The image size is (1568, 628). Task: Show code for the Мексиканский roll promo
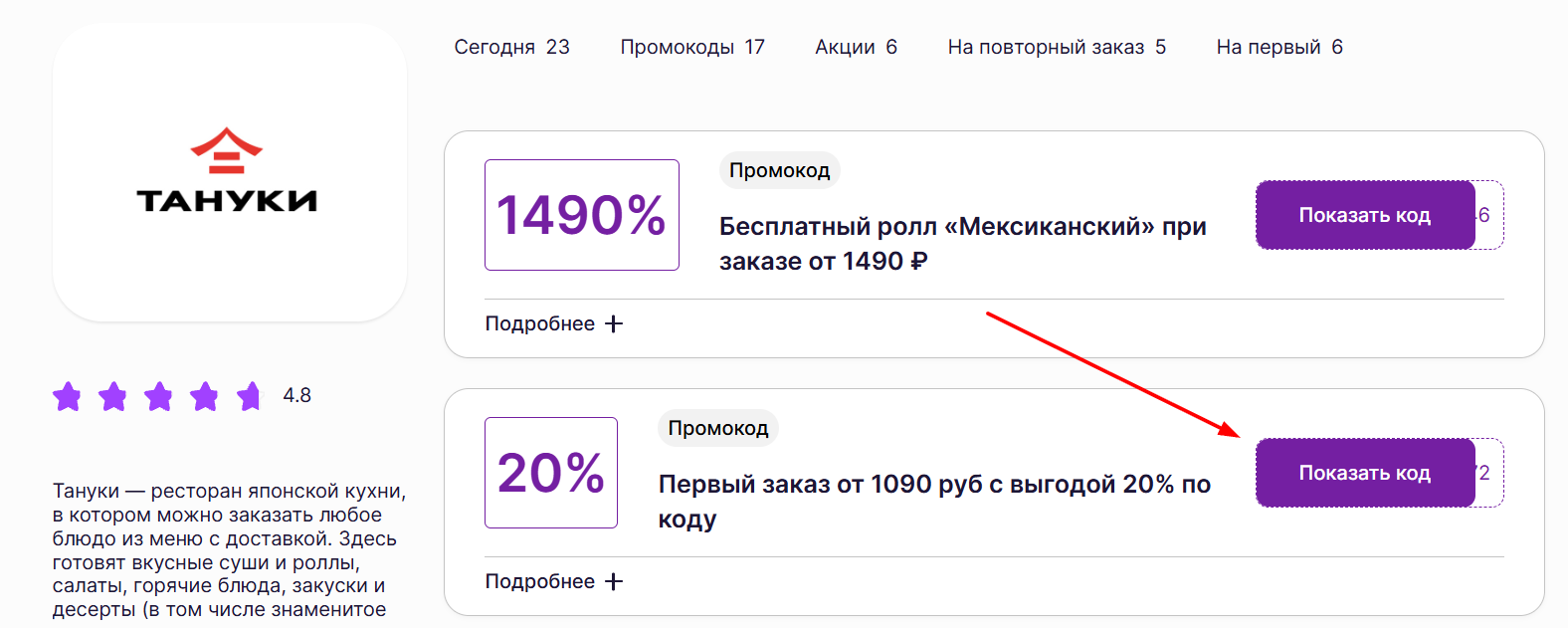point(1365,214)
